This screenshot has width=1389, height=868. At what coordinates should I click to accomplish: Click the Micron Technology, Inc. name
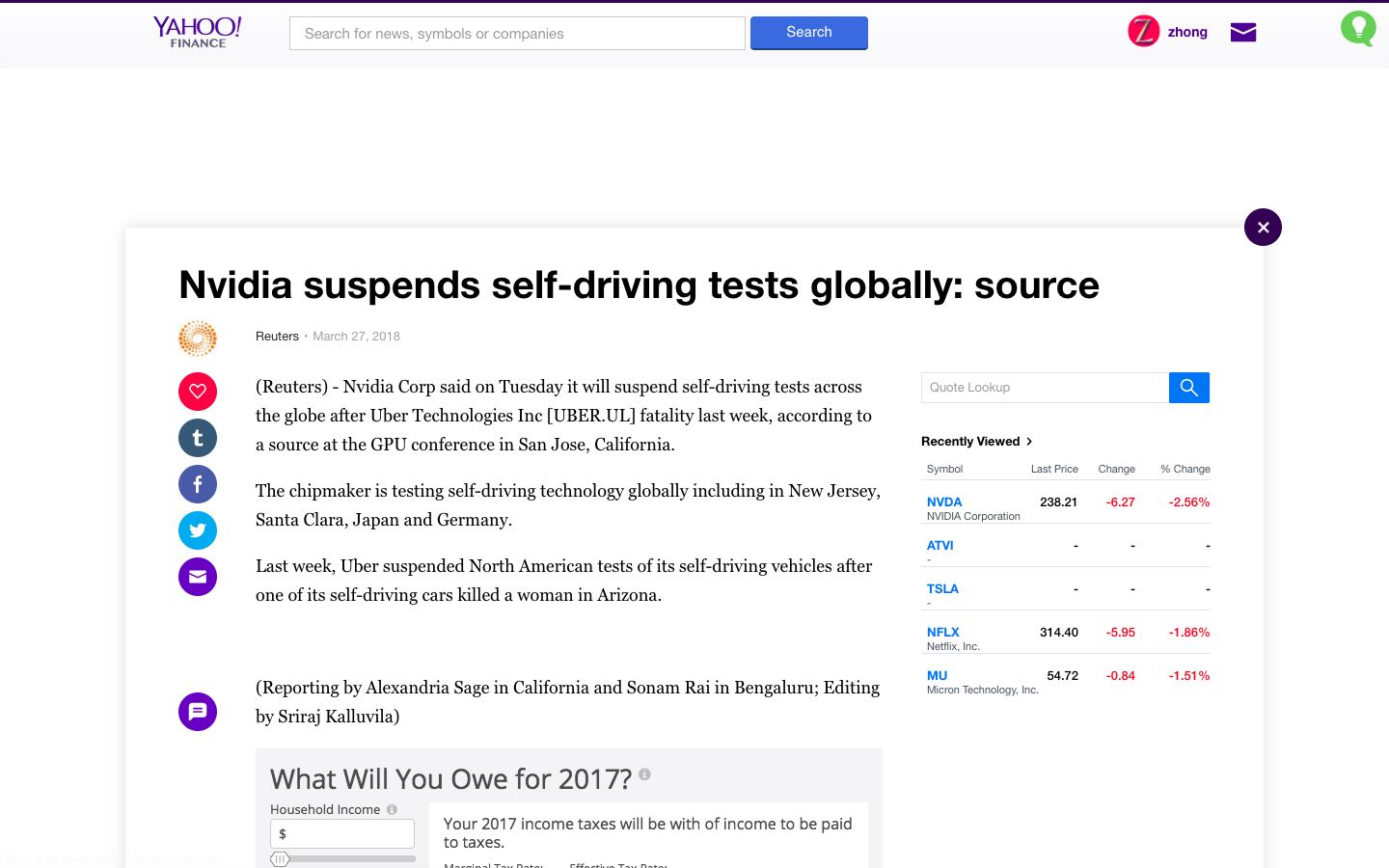pyautogui.click(x=983, y=690)
